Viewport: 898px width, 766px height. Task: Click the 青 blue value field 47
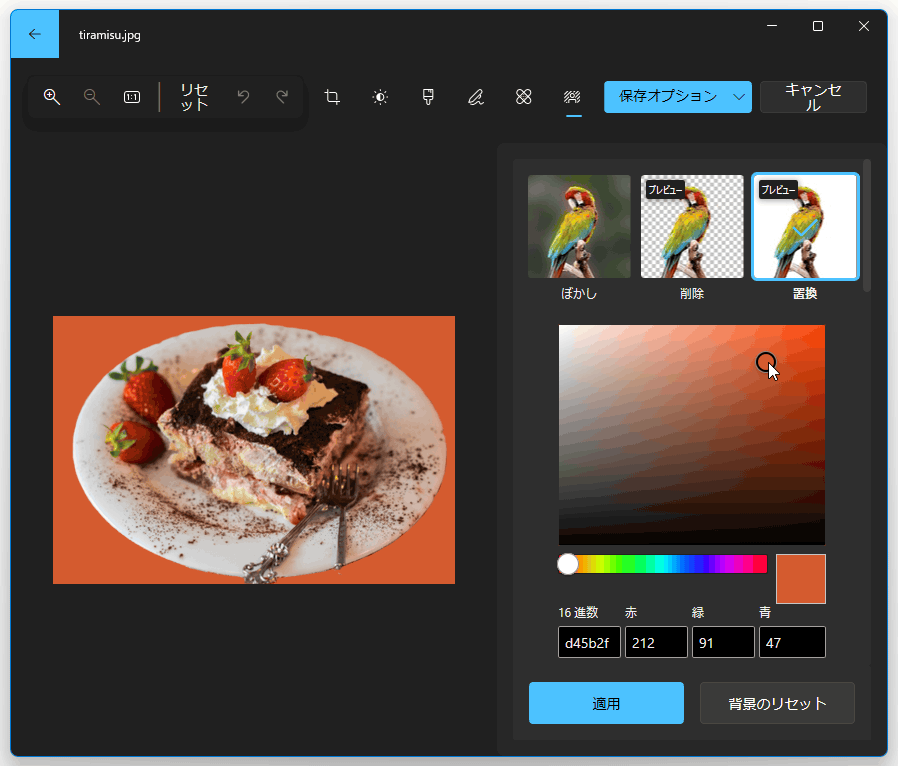793,642
